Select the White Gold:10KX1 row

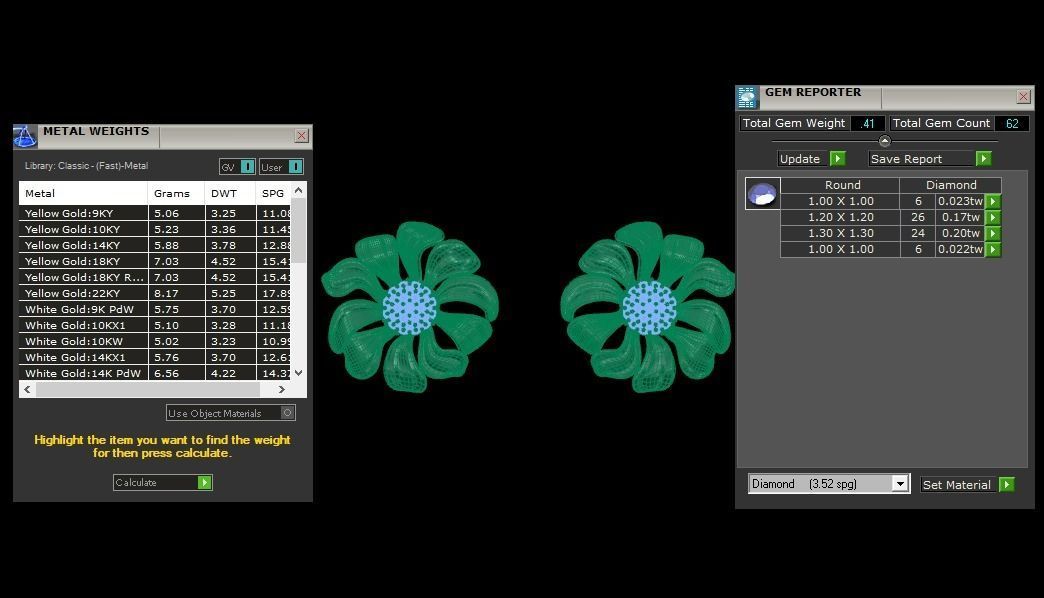click(x=155, y=325)
